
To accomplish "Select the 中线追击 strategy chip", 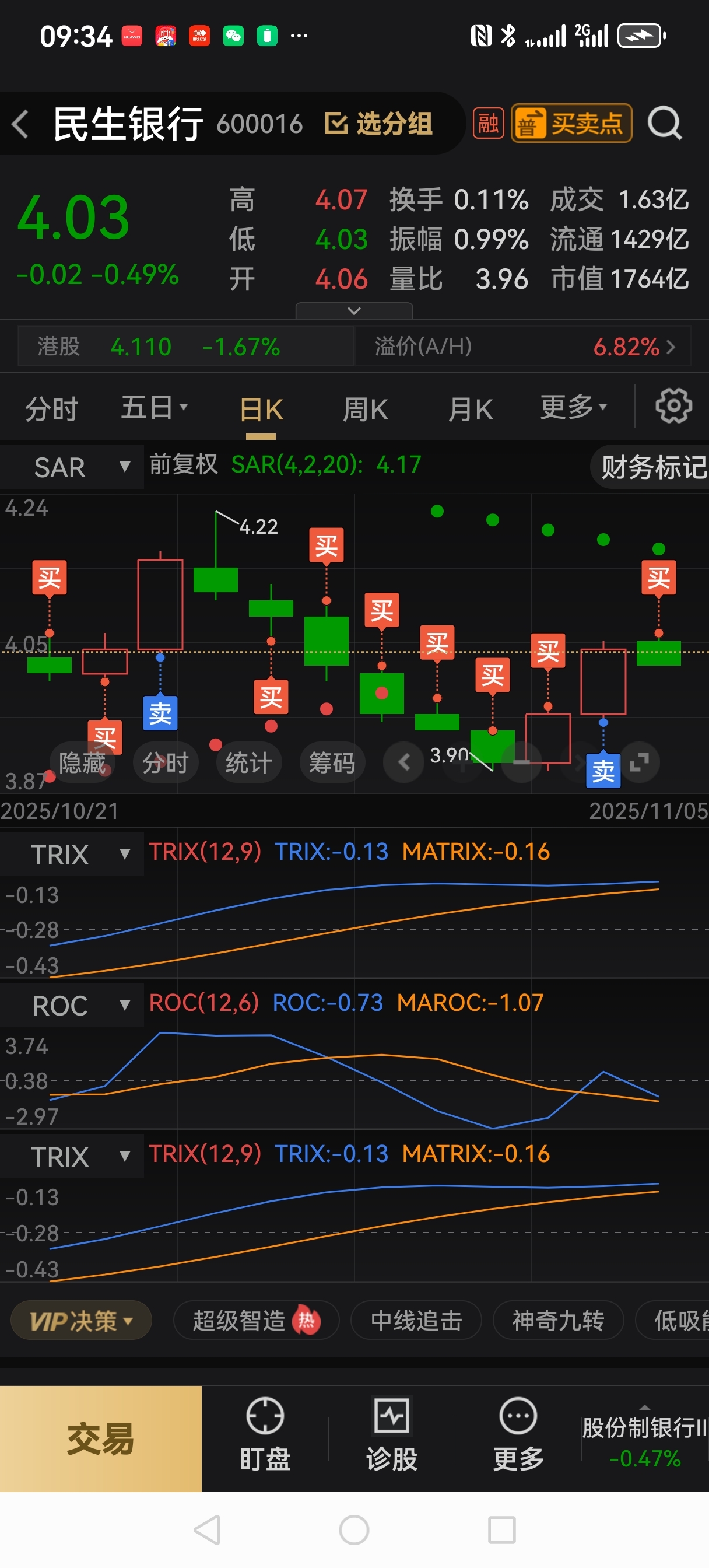I will pos(416,1320).
